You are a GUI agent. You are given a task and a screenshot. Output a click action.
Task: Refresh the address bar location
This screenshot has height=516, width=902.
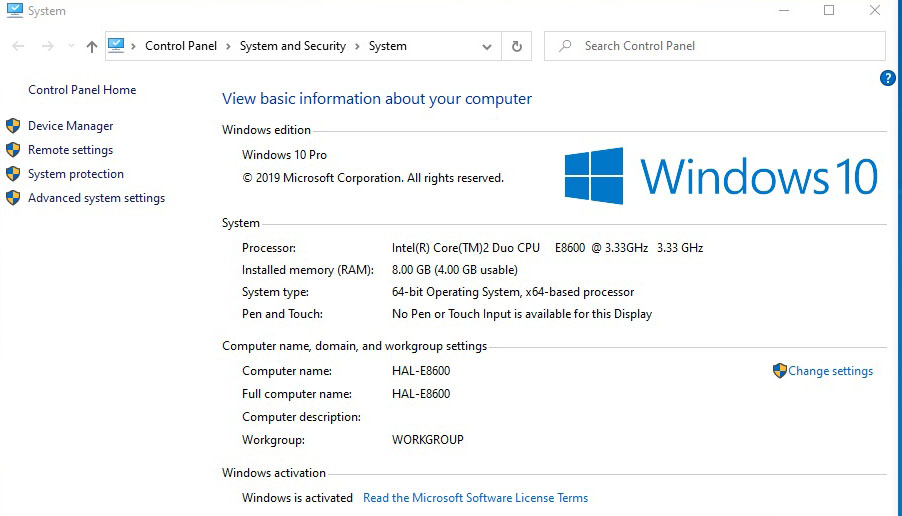point(516,46)
